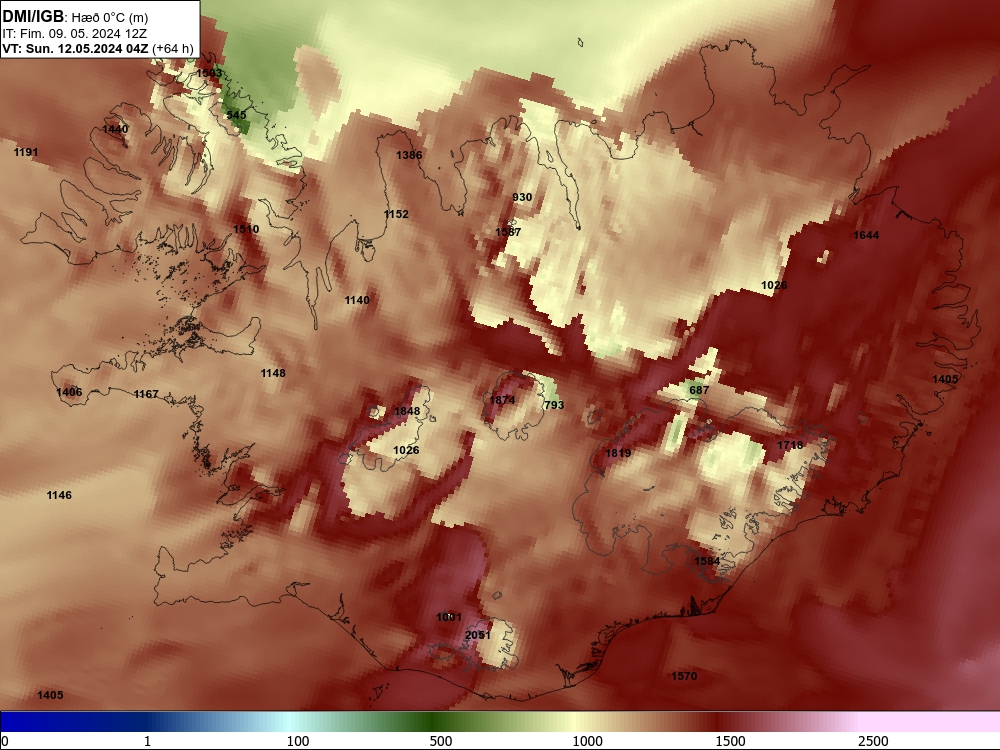The height and width of the screenshot is (750, 1000).
Task: Click the 1587 height value
Action: click(508, 232)
